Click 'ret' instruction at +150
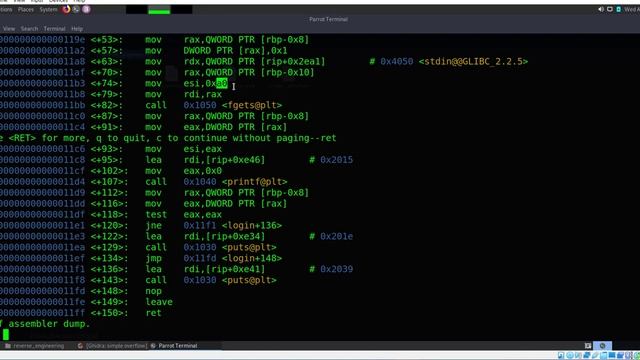The image size is (640, 360). pyautogui.click(x=153, y=313)
